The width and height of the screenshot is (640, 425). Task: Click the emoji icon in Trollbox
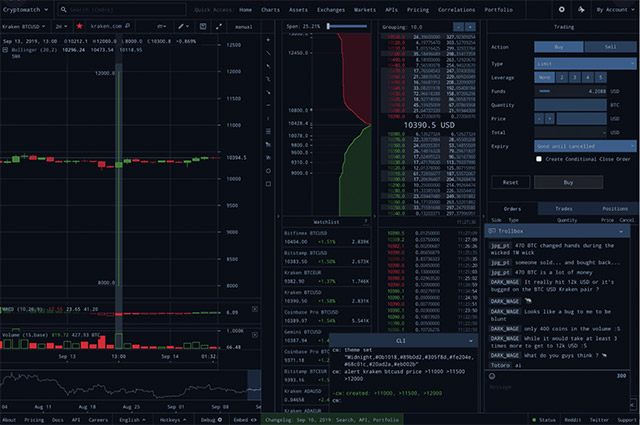tap(492, 376)
